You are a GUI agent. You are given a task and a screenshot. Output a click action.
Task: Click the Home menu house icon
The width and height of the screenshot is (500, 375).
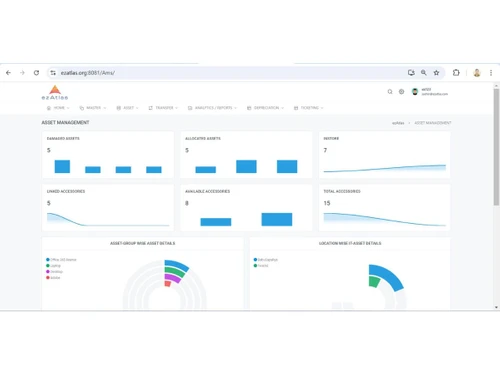[x=49, y=108]
